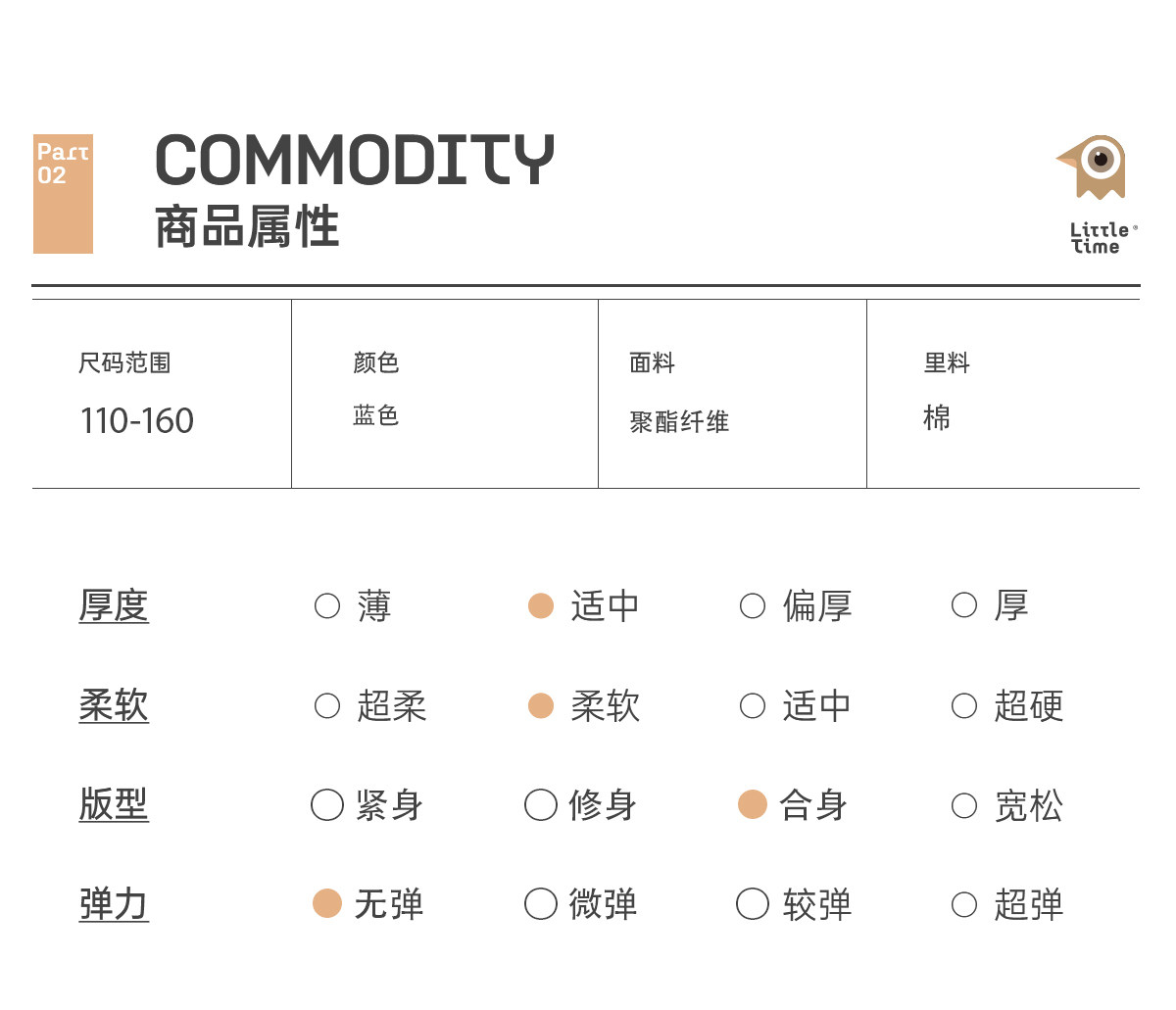Pick the 超硬 softness radio button
The image size is (1176, 1010).
point(964,706)
